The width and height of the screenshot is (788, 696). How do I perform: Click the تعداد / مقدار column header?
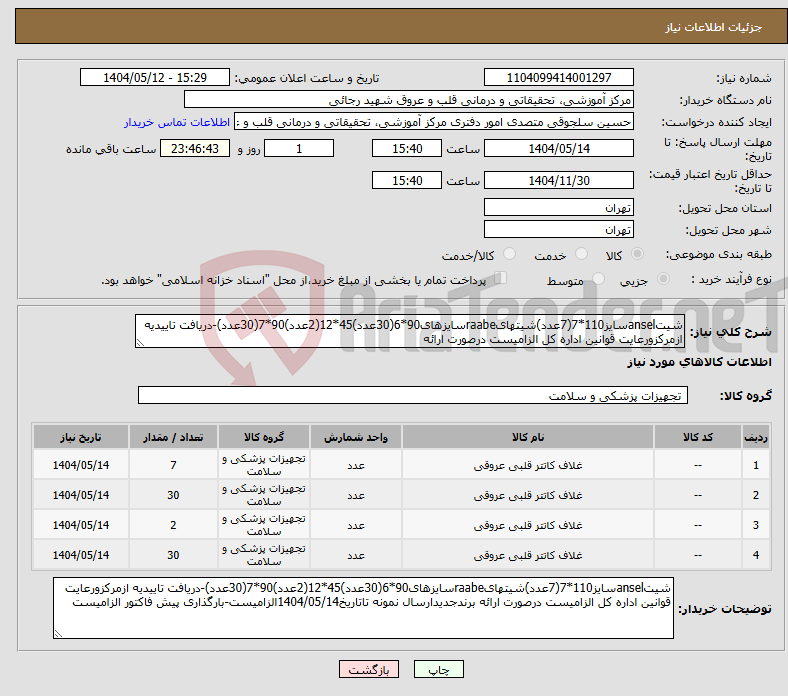[173, 437]
